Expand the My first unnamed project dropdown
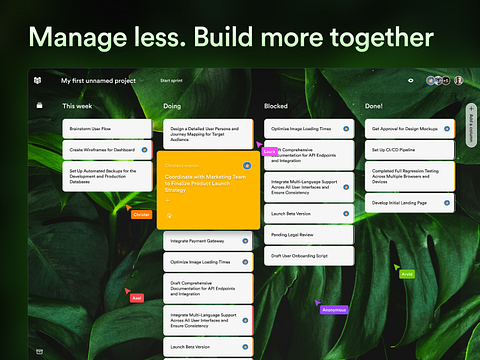Image resolution: width=480 pixels, height=360 pixels. pos(142,81)
